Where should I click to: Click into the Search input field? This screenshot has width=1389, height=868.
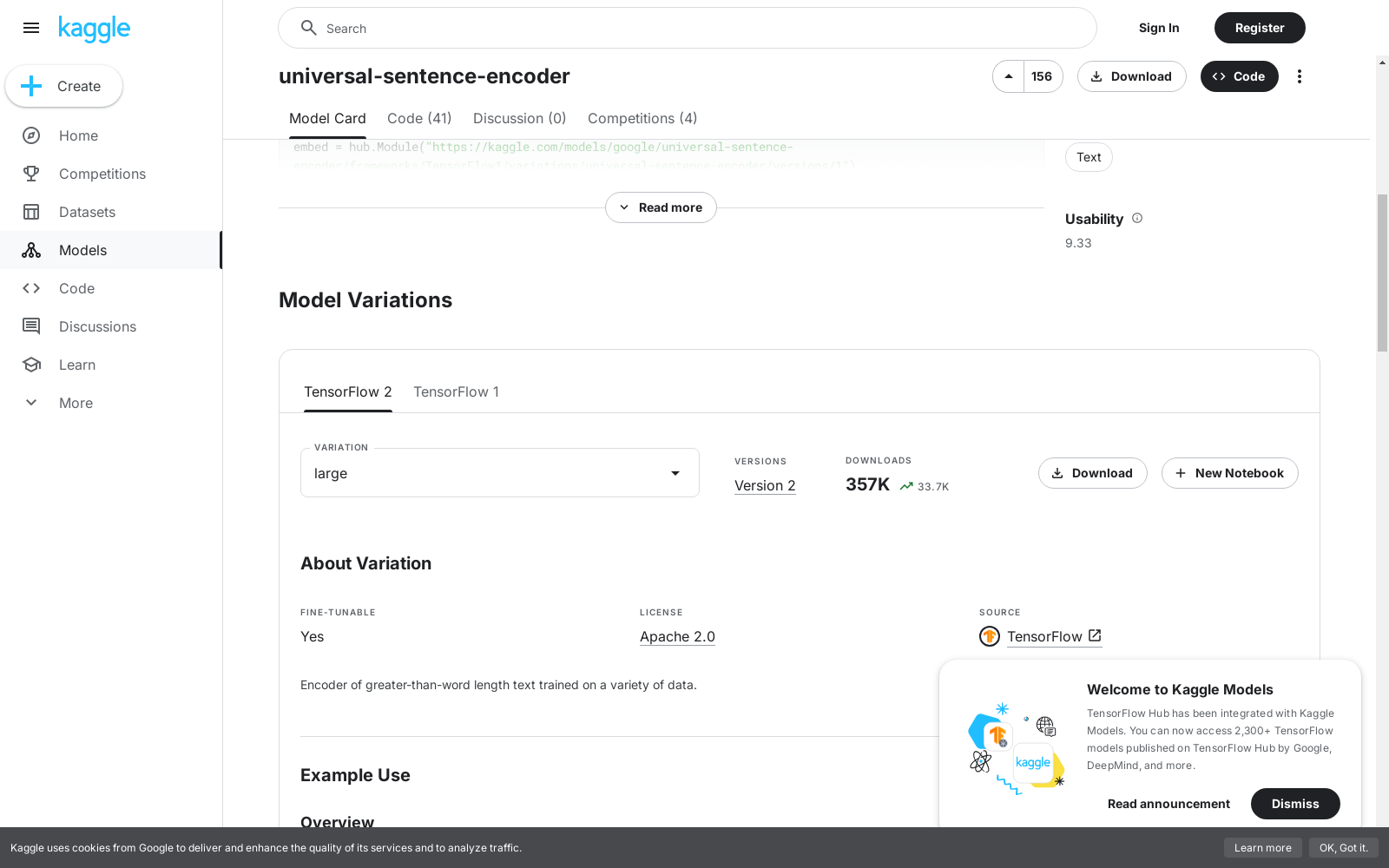(688, 28)
